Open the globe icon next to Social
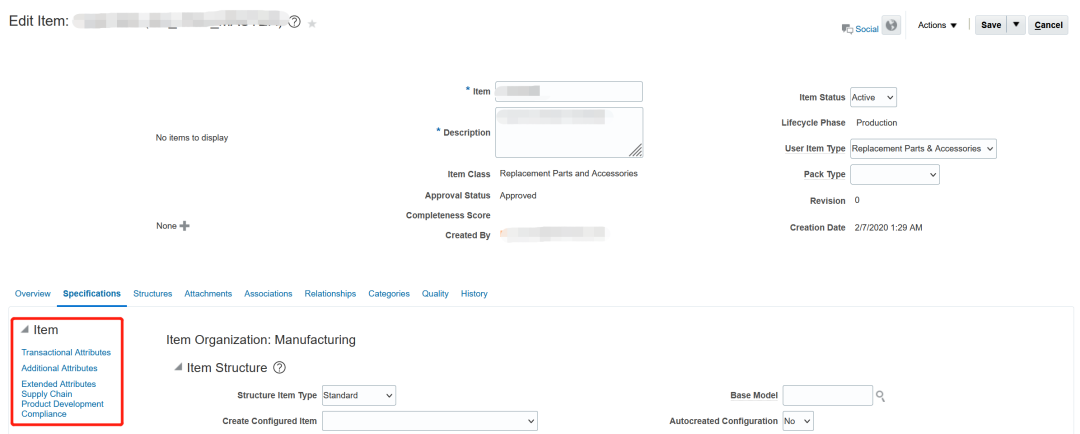 coord(891,25)
